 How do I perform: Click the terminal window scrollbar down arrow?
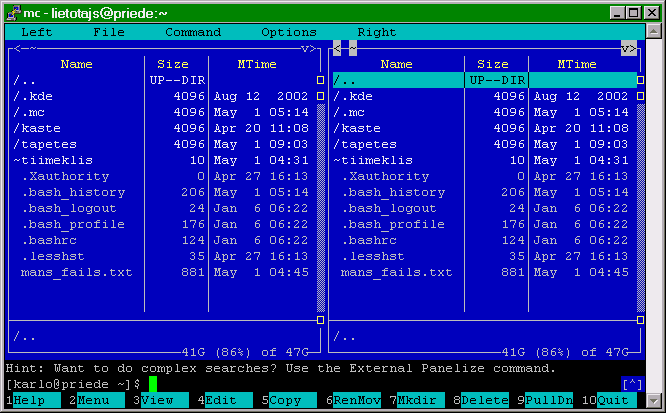point(653,400)
